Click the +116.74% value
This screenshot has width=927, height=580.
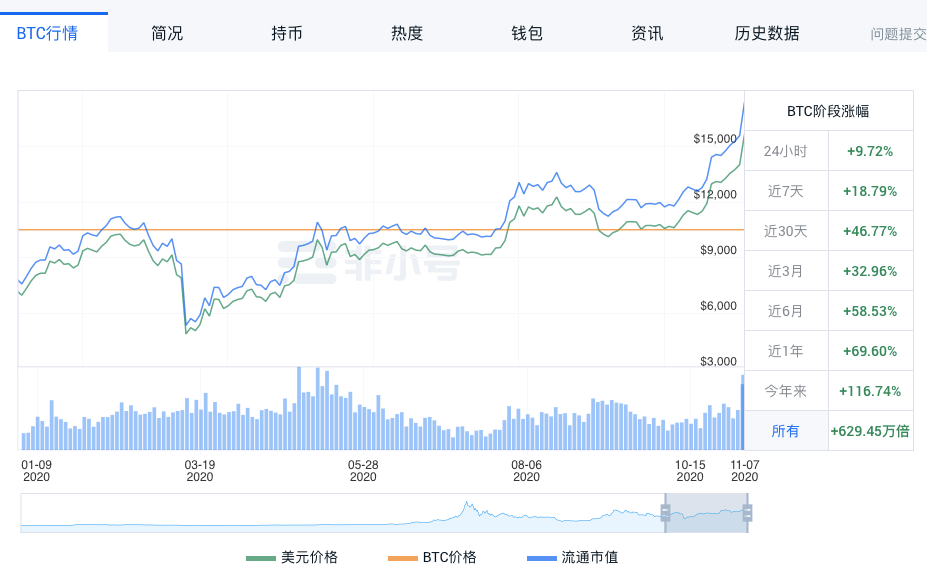click(870, 391)
